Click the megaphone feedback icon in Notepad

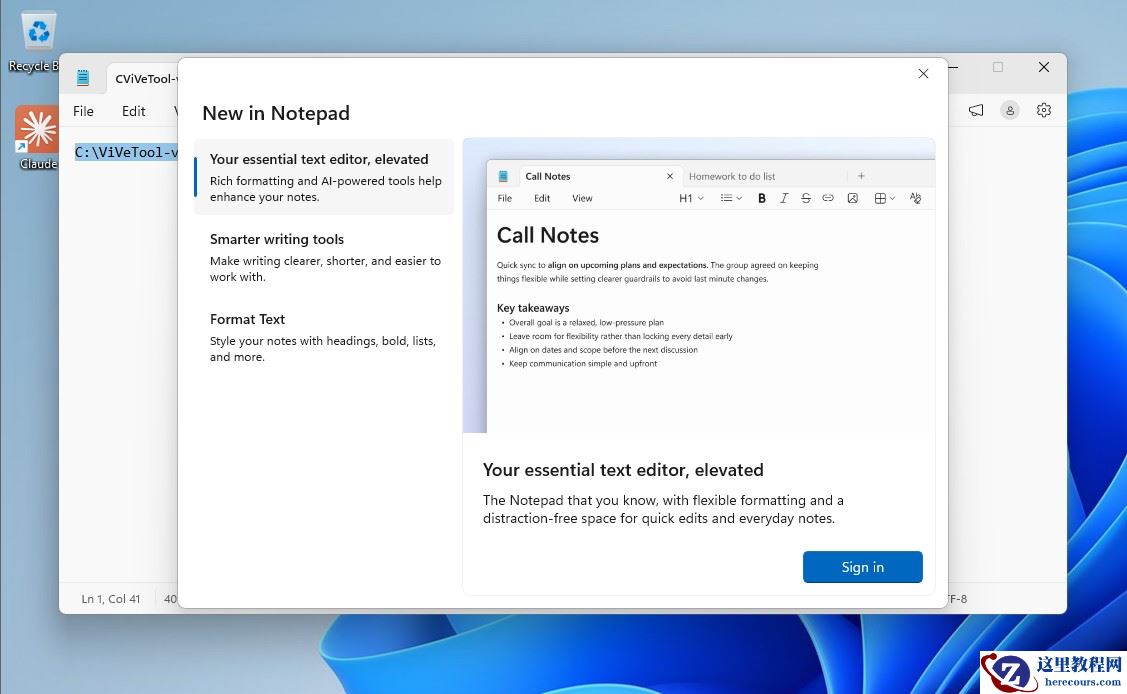pos(976,110)
